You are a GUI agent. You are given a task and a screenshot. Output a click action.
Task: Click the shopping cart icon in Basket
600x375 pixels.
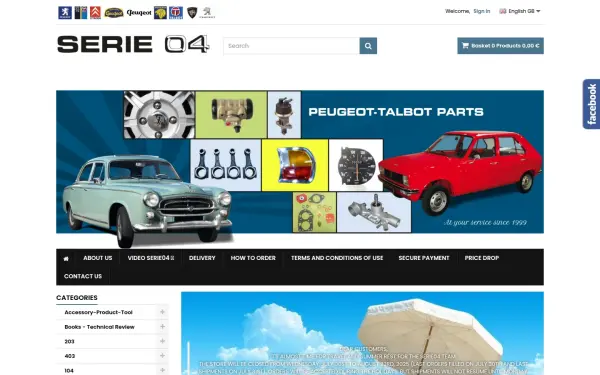[x=465, y=46]
